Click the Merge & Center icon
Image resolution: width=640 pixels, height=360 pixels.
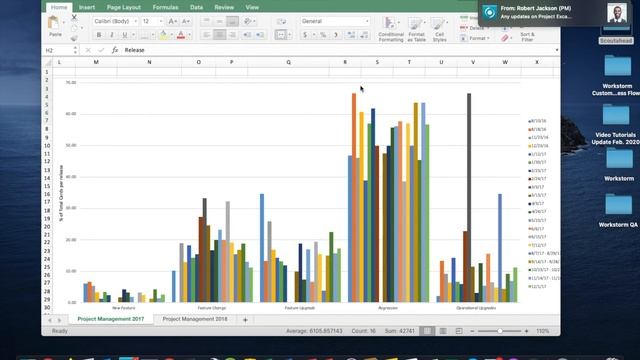[280, 35]
